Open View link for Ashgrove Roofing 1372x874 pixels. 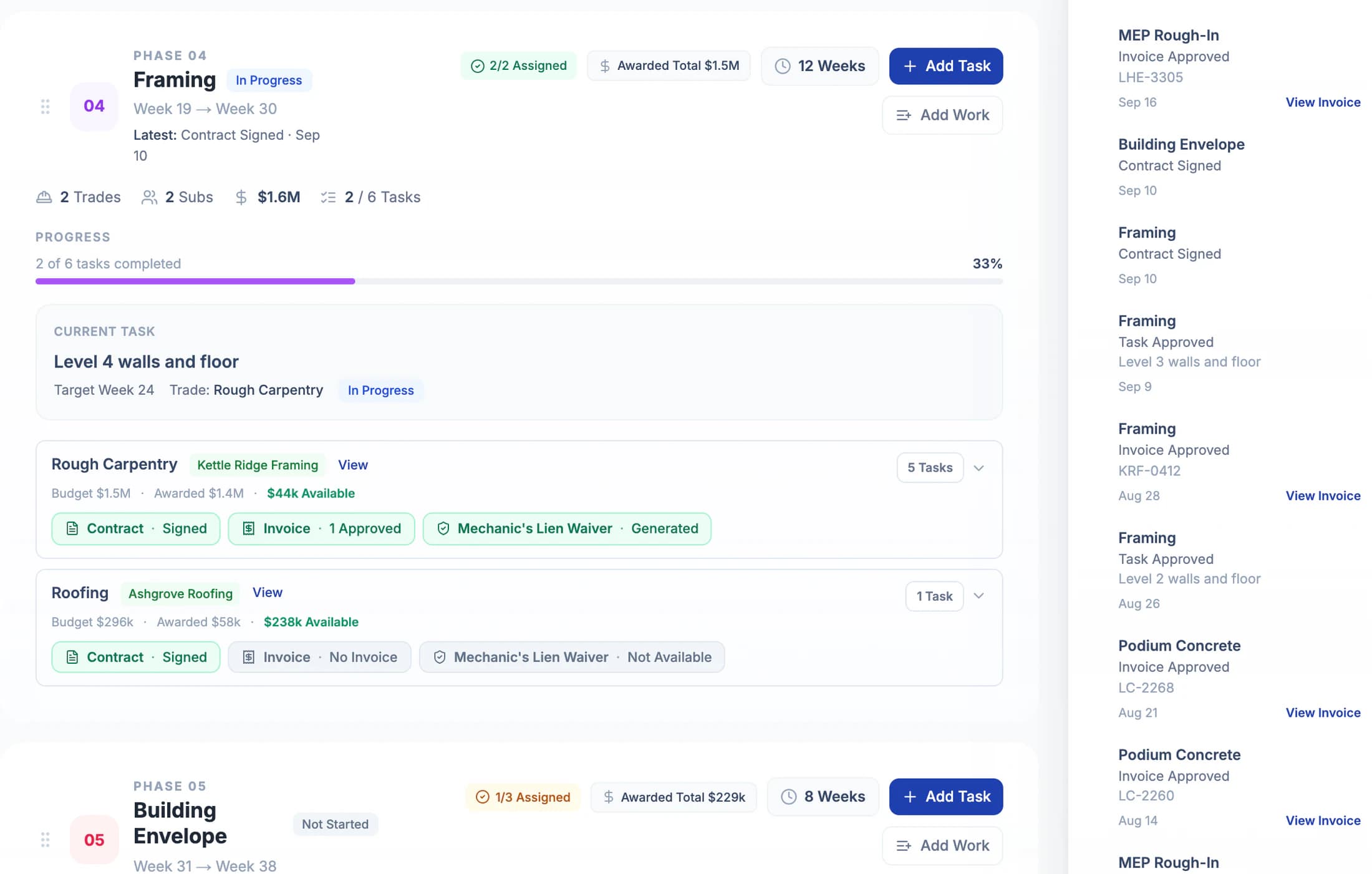[x=267, y=593]
